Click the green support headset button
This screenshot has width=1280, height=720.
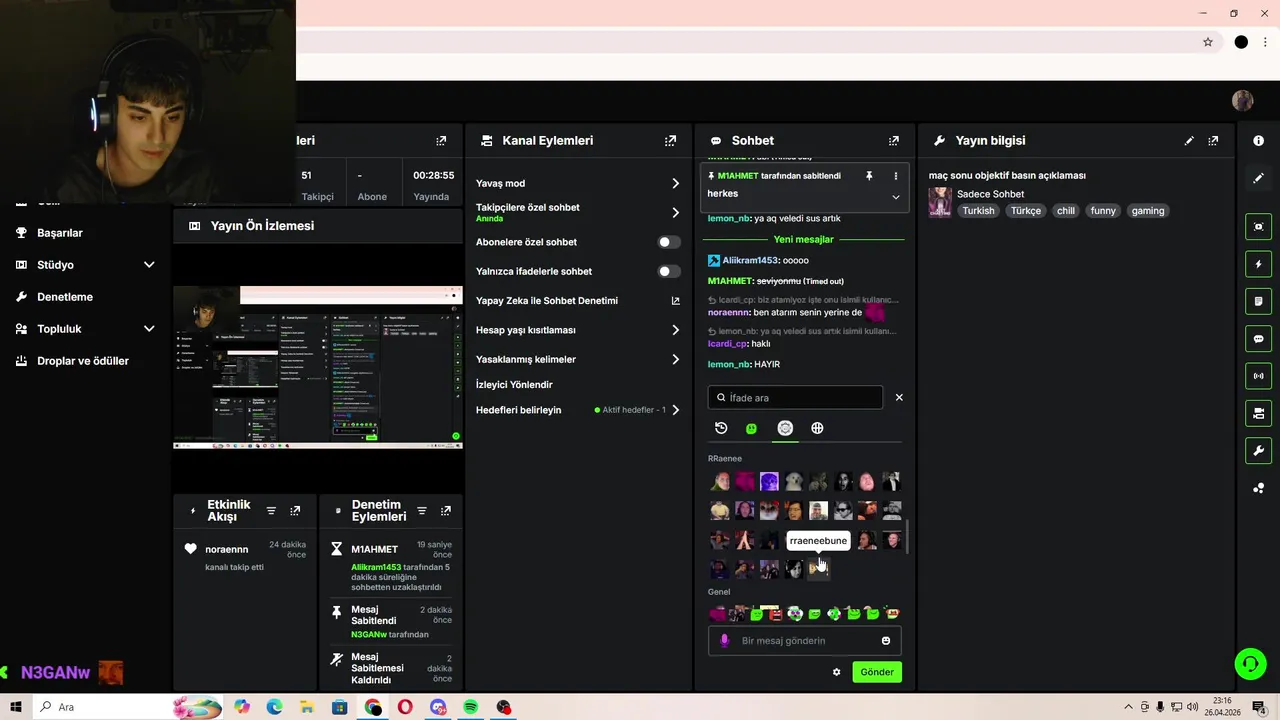click(x=1249, y=663)
